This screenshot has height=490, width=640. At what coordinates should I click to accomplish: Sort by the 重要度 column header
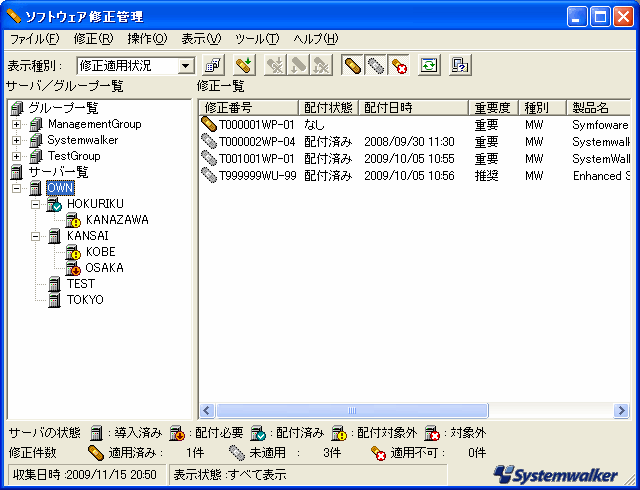[x=493, y=108]
